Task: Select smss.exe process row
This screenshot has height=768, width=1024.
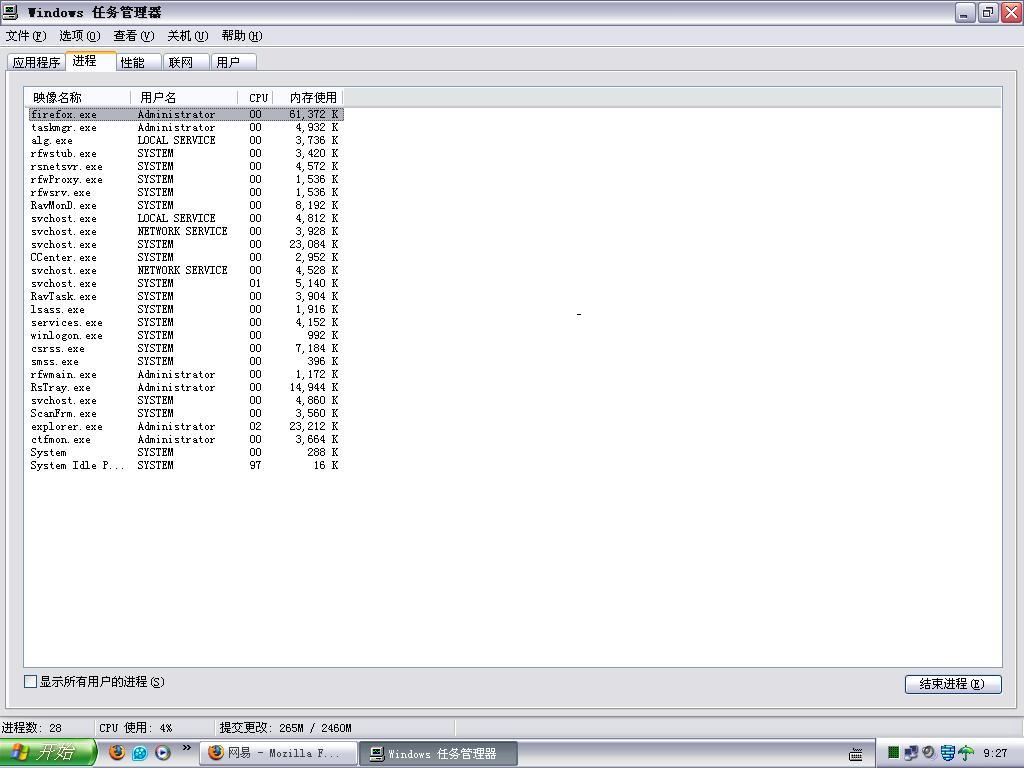Action: click(186, 362)
